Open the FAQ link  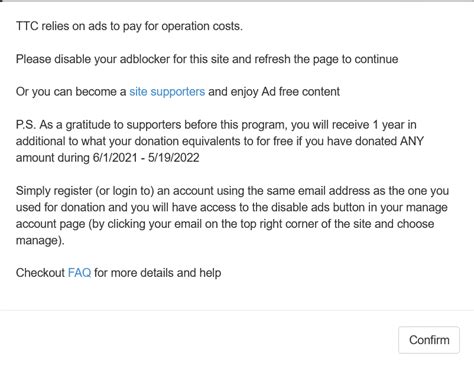coord(79,273)
